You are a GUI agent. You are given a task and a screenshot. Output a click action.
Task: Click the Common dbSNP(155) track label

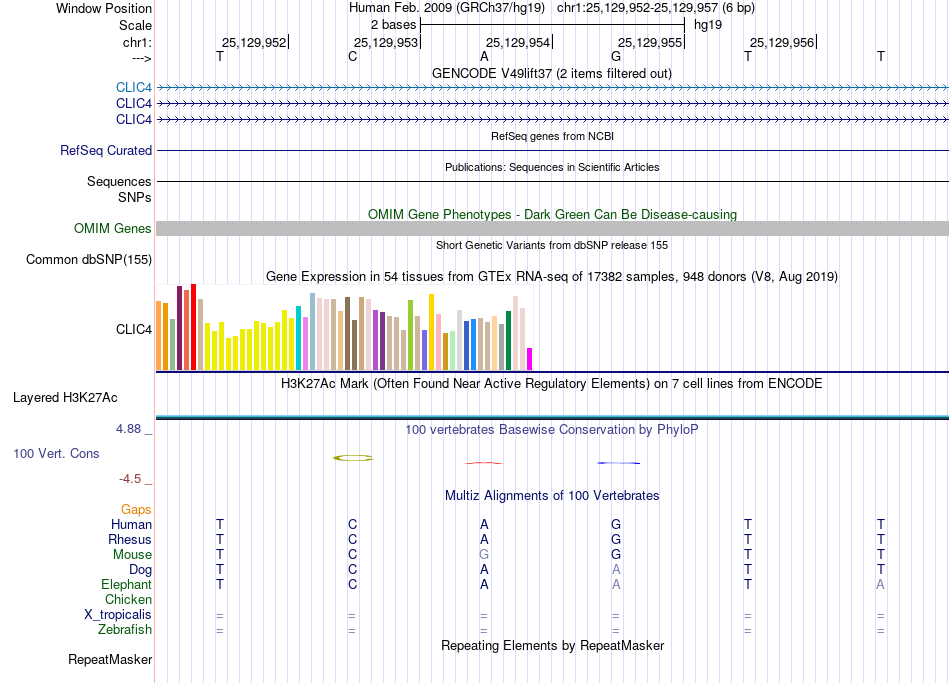tap(88, 259)
